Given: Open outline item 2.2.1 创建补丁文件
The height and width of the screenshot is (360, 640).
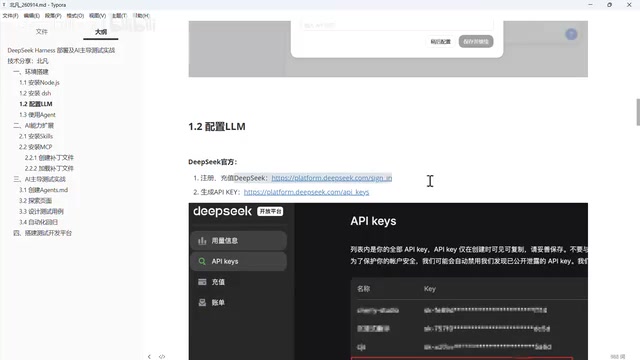Looking at the screenshot, I should (x=49, y=158).
